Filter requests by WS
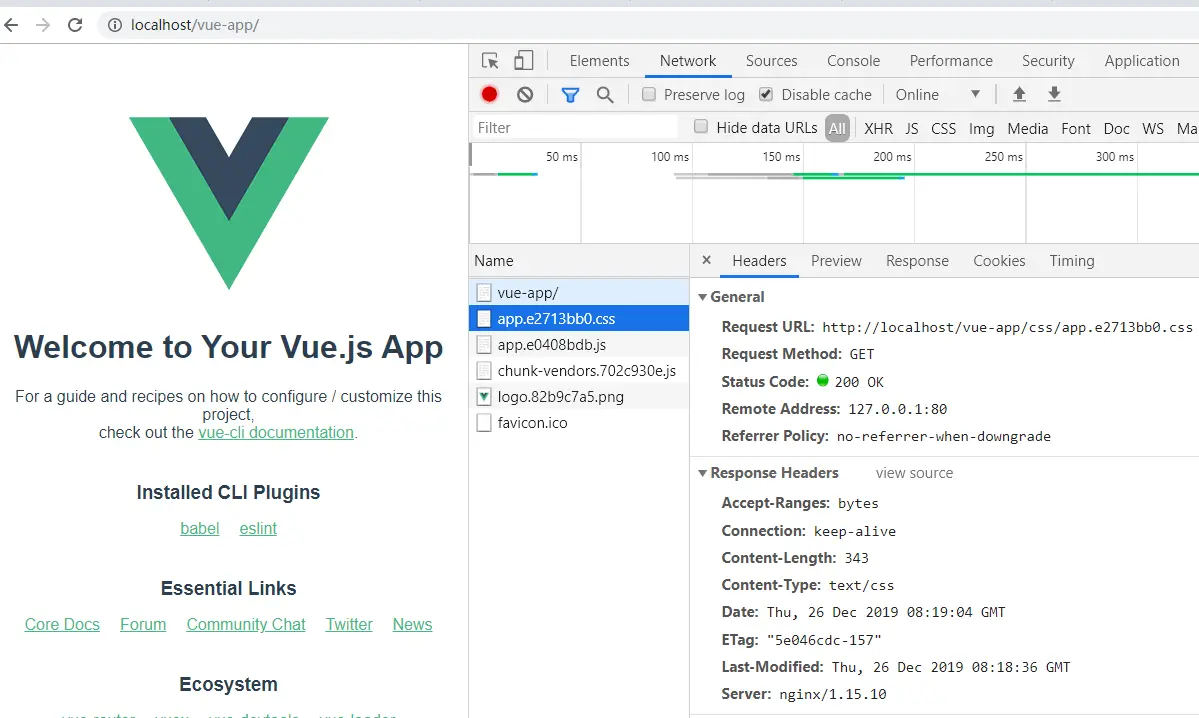This screenshot has width=1199, height=718. [1153, 128]
